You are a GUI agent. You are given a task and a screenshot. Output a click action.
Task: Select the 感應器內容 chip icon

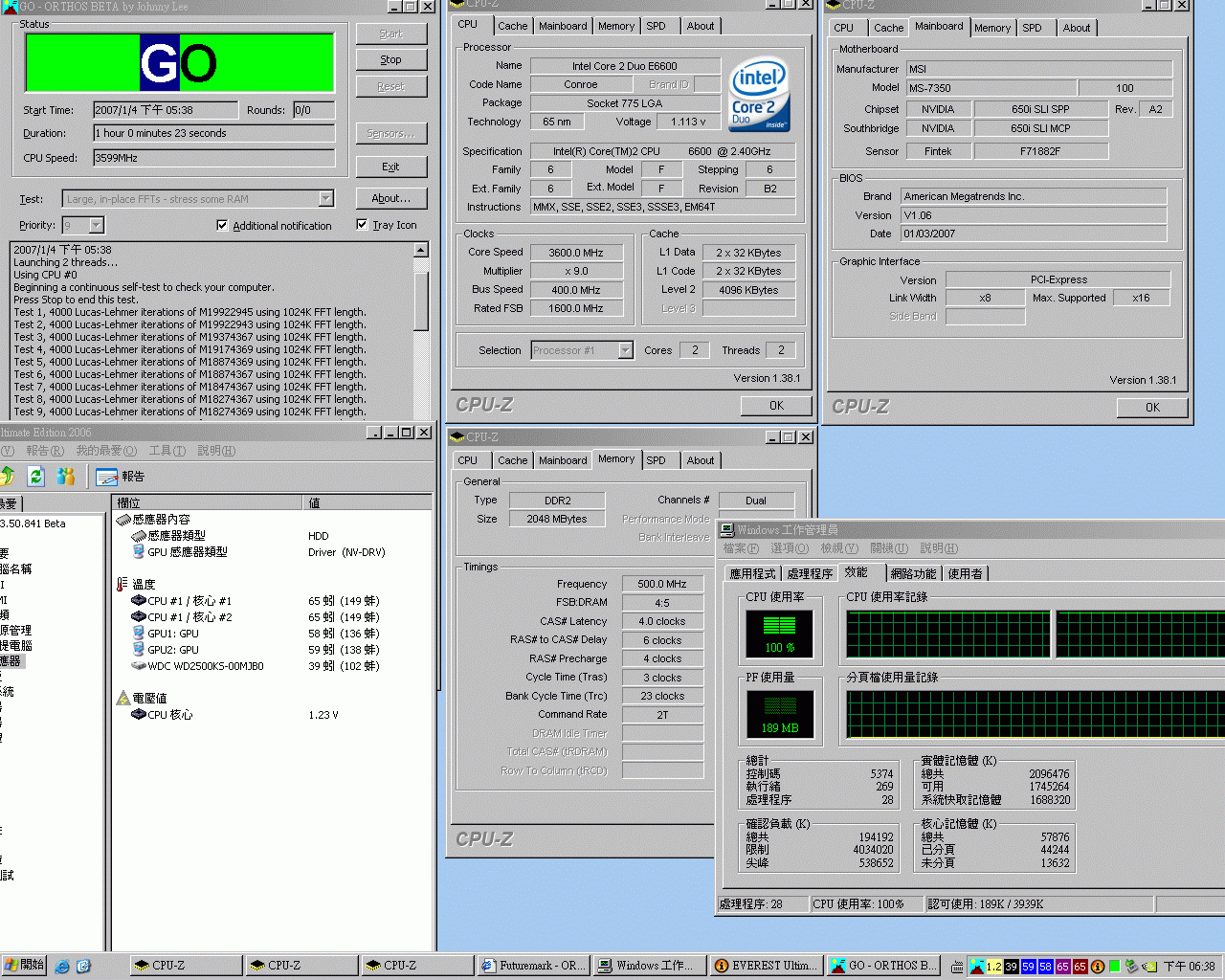tap(123, 520)
